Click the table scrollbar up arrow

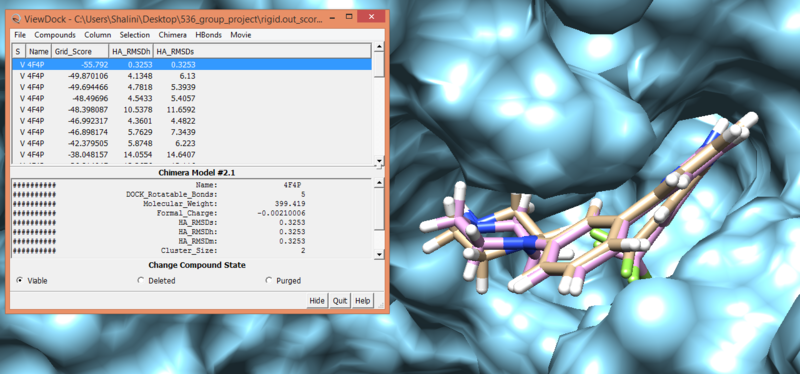(379, 47)
